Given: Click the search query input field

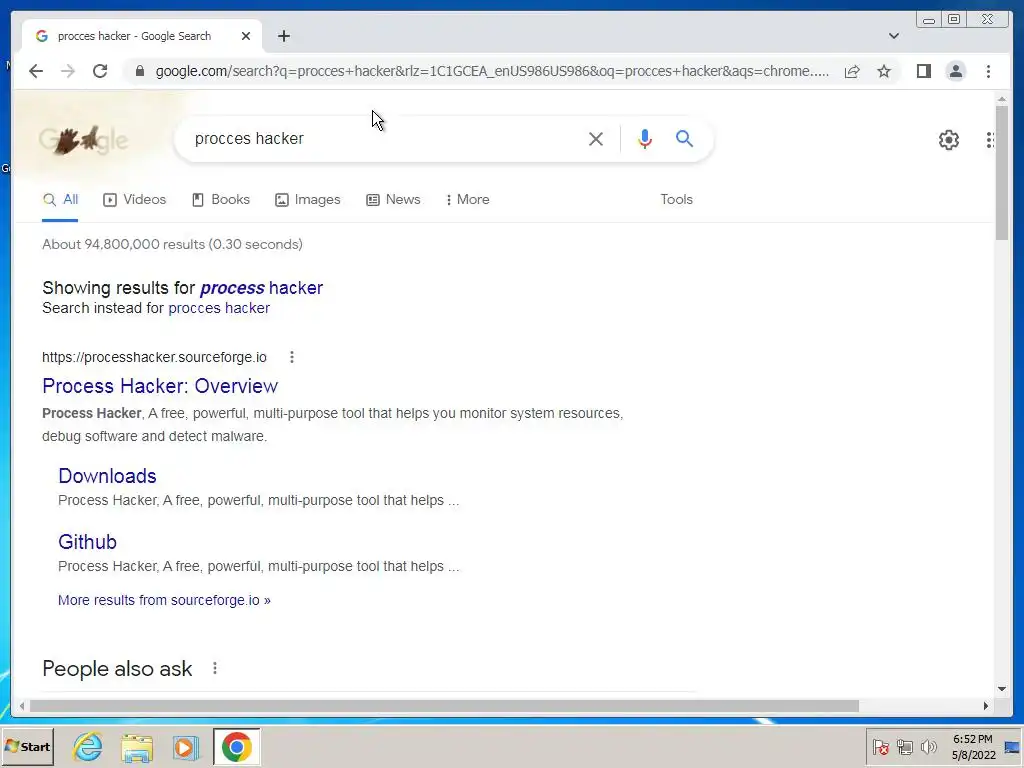Looking at the screenshot, I should [385, 138].
